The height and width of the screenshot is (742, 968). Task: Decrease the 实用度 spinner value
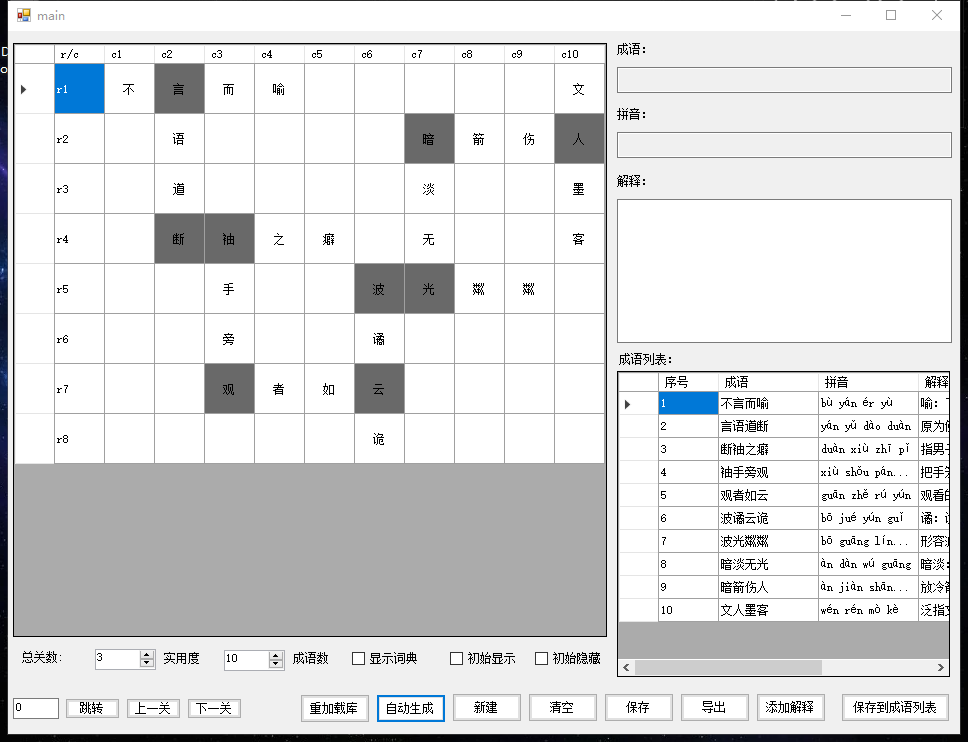[276, 663]
